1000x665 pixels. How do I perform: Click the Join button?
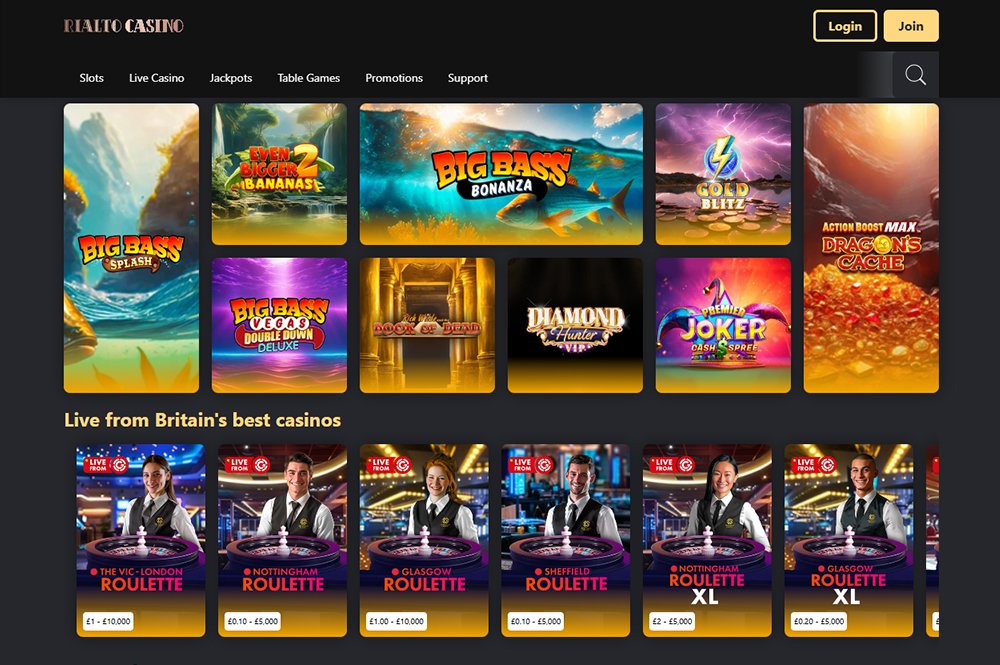click(x=911, y=26)
